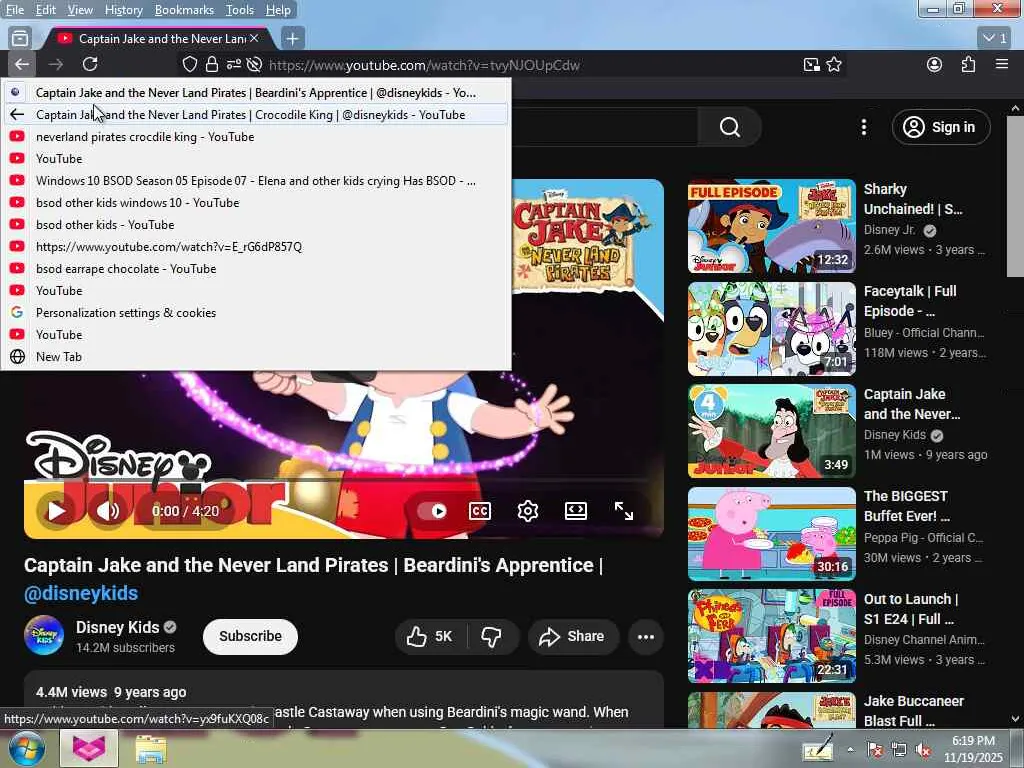
Task: Play the video with play button
Action: click(56, 511)
